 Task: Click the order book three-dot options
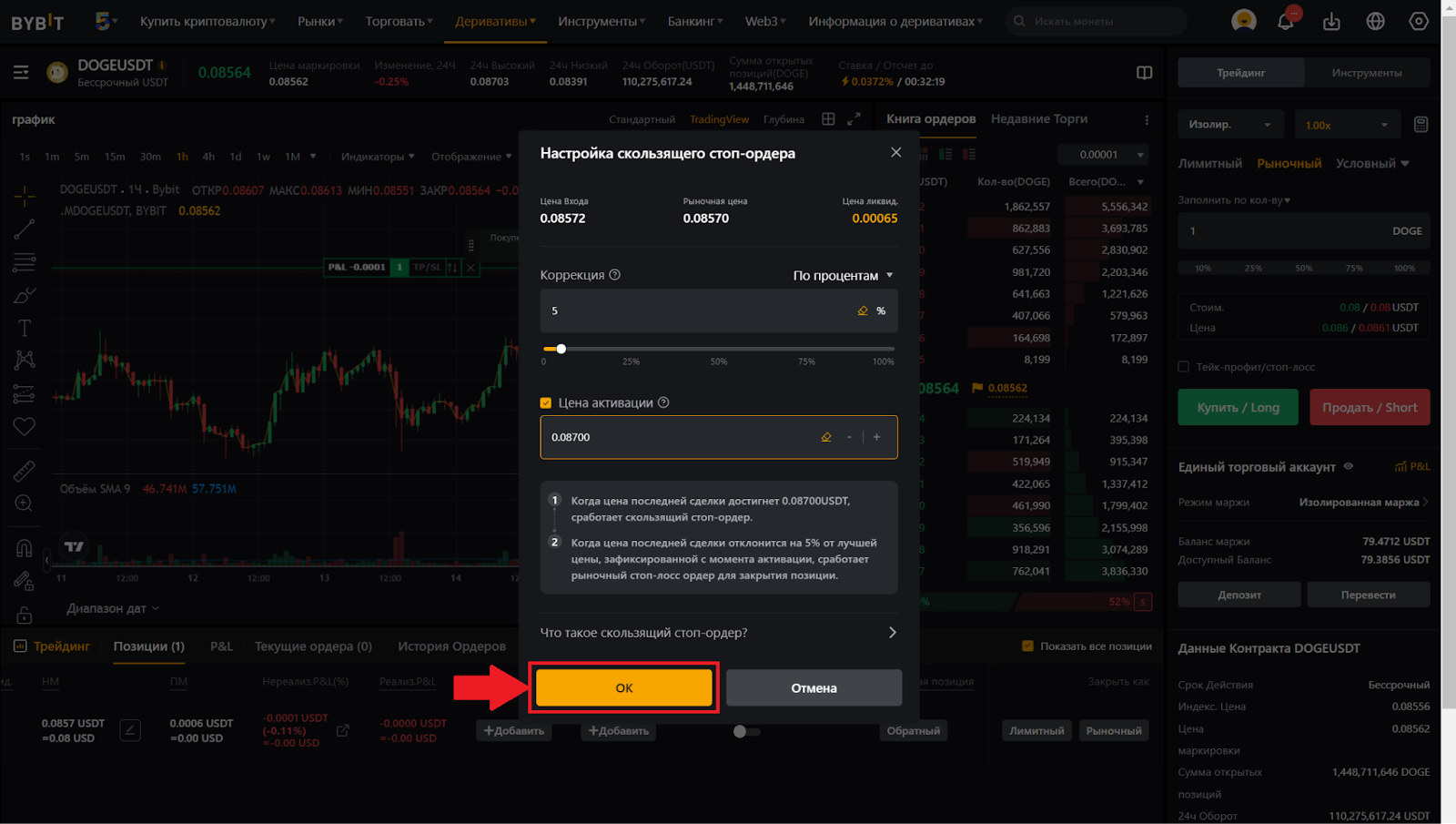coord(1147,120)
